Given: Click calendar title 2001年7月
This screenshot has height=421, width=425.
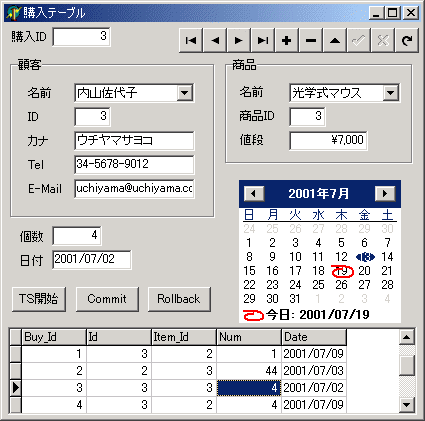Looking at the screenshot, I should click(319, 193).
